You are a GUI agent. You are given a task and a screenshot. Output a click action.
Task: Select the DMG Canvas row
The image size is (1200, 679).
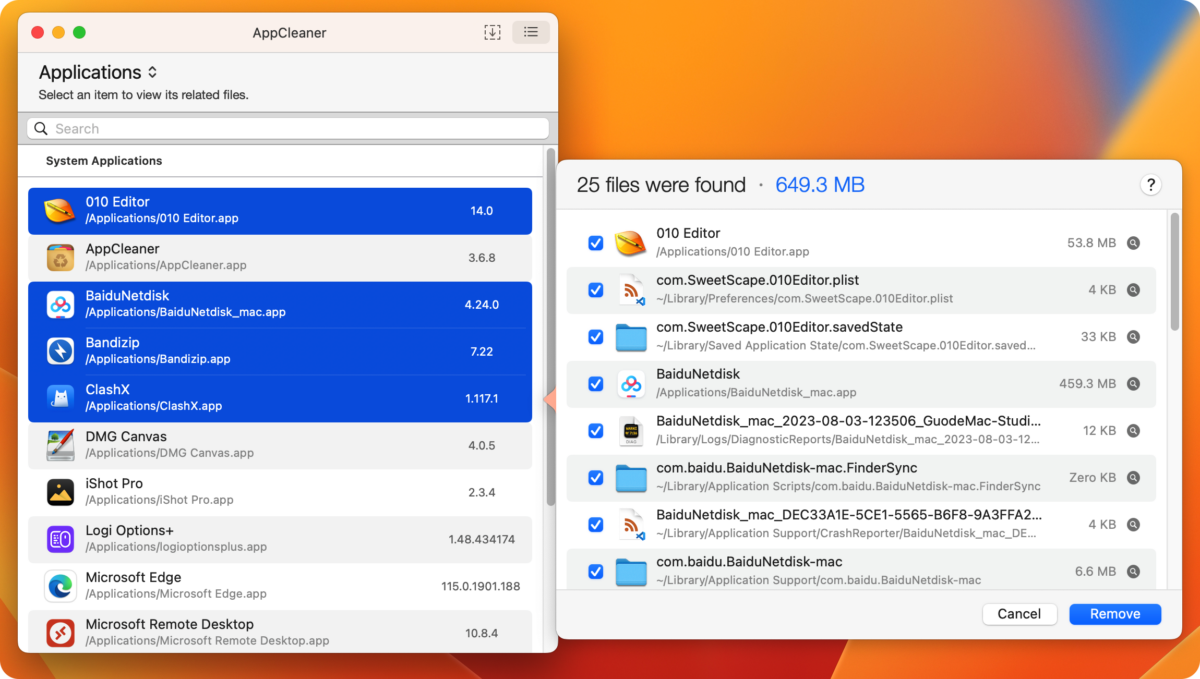coord(280,445)
